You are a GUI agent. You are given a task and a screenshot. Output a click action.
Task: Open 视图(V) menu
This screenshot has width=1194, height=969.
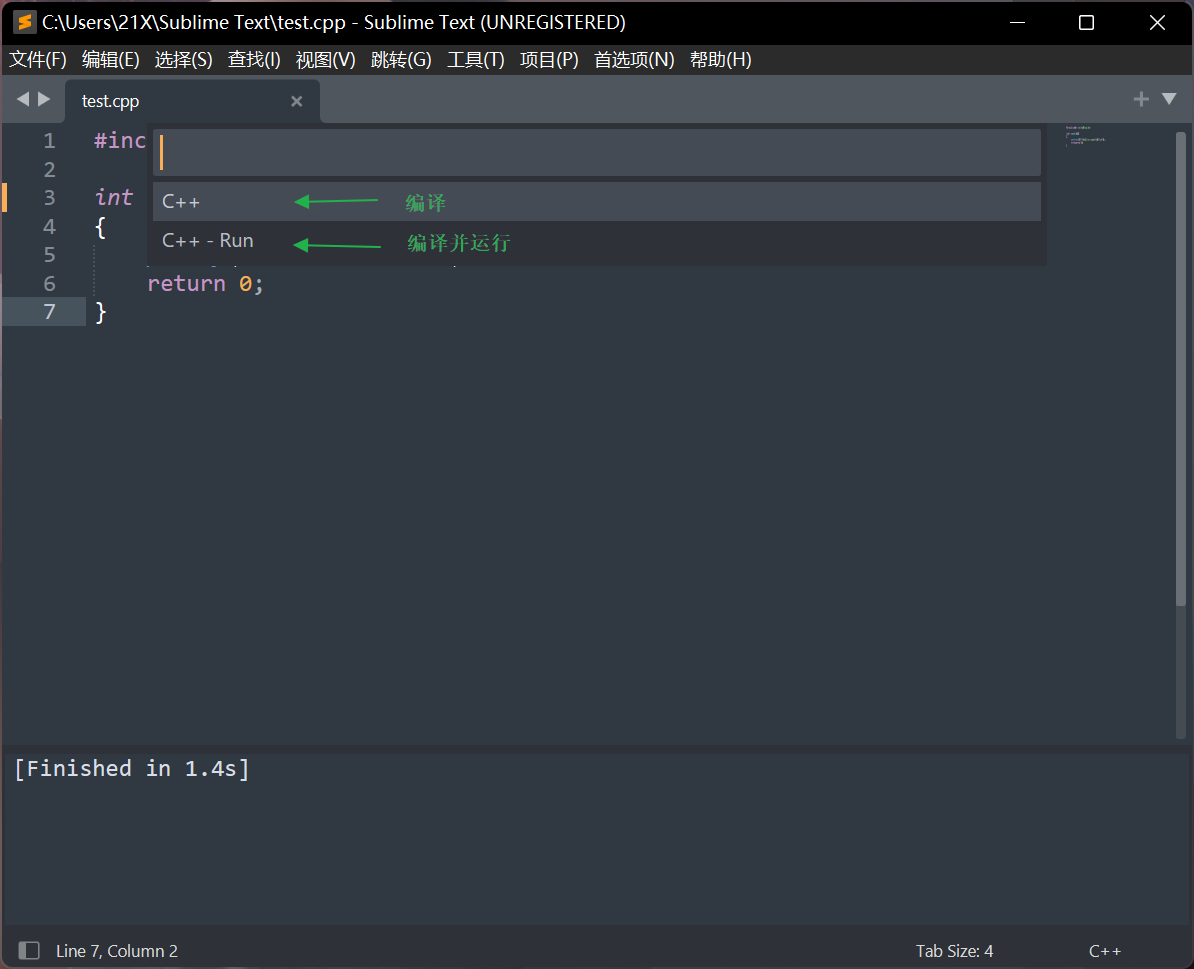click(326, 59)
